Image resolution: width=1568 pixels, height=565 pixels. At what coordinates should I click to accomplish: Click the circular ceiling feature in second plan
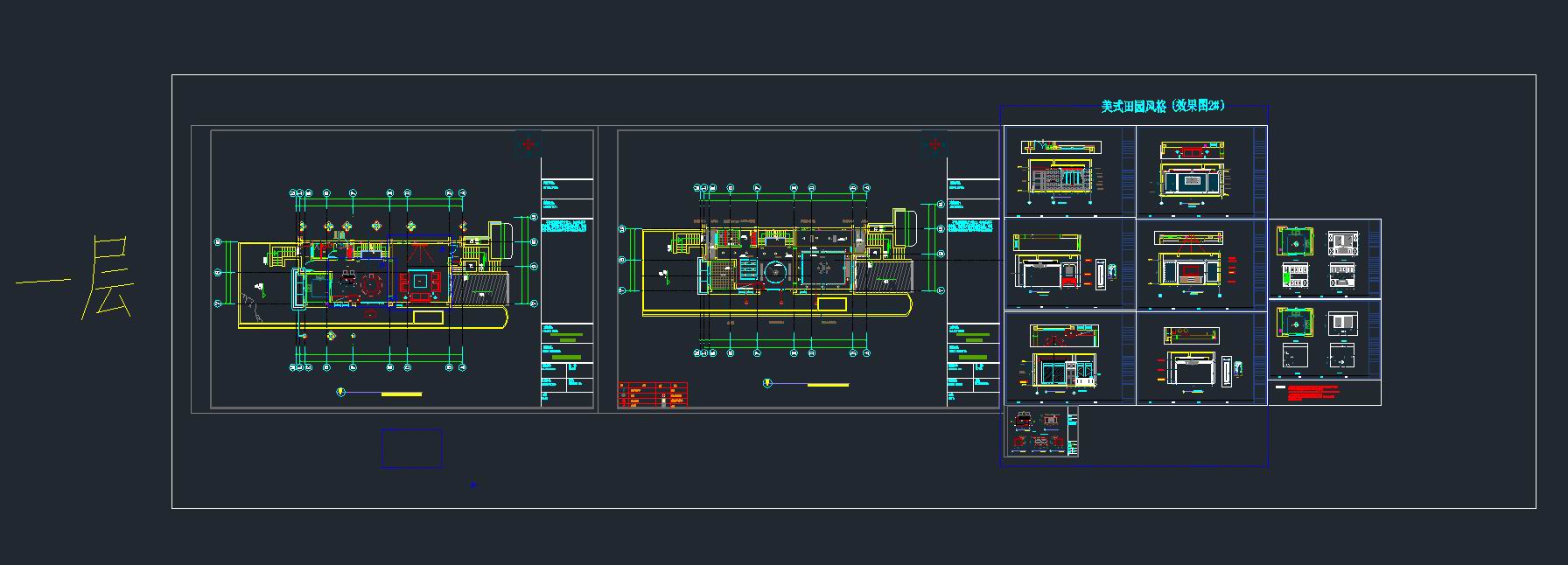(x=776, y=271)
